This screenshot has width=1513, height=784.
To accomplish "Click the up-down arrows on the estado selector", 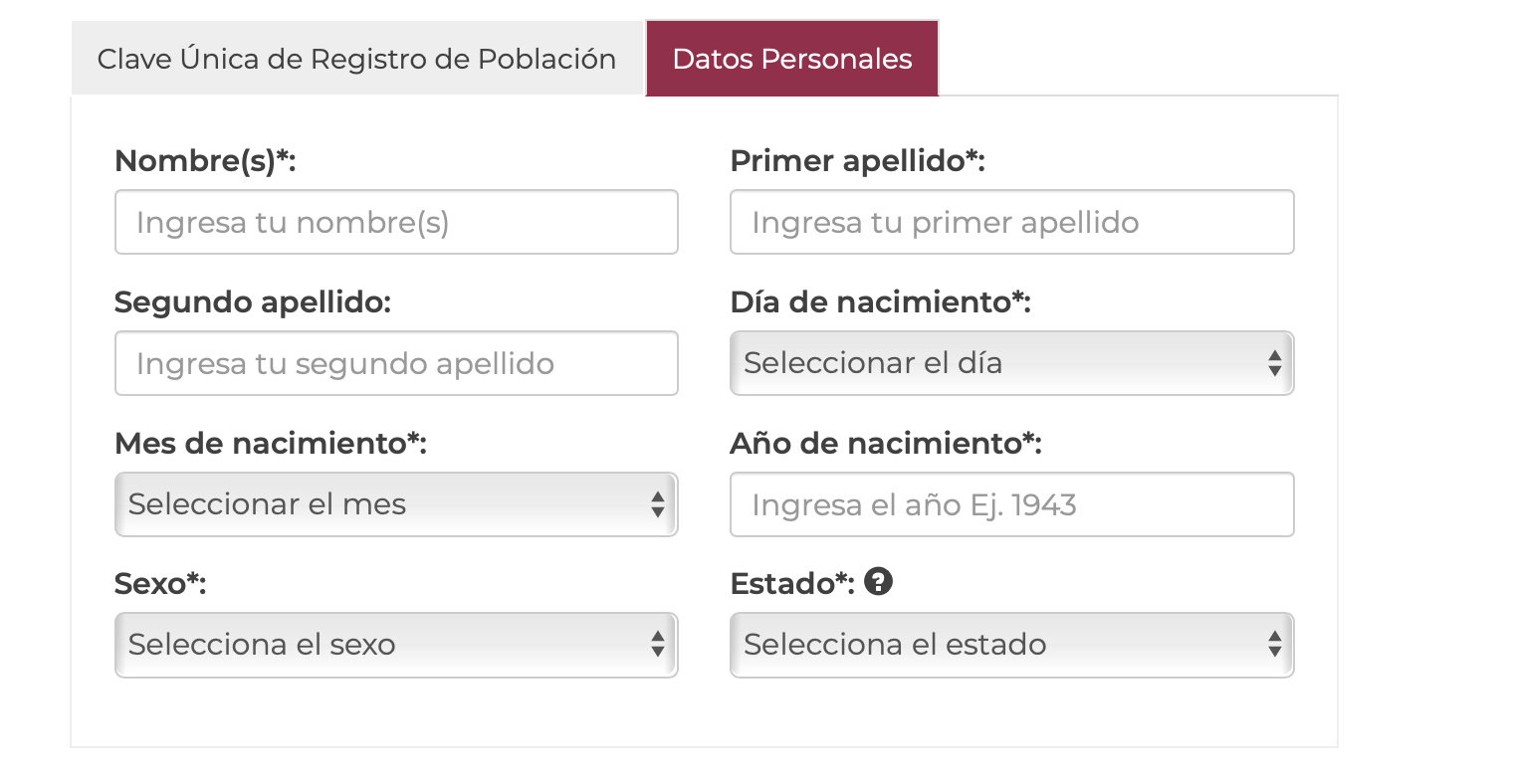I will tap(1274, 645).
